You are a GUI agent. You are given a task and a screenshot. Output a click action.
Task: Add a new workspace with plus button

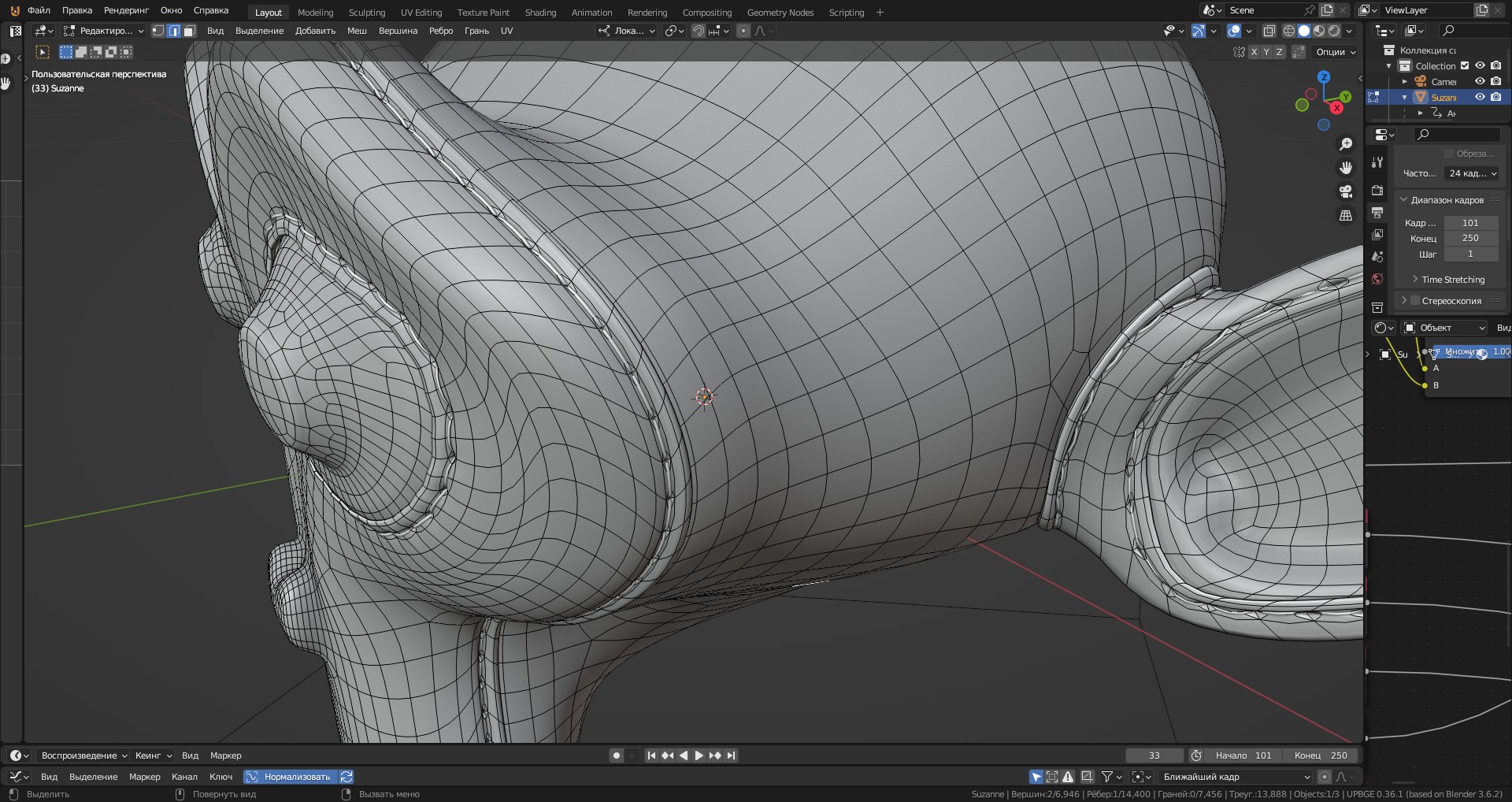[x=880, y=13]
